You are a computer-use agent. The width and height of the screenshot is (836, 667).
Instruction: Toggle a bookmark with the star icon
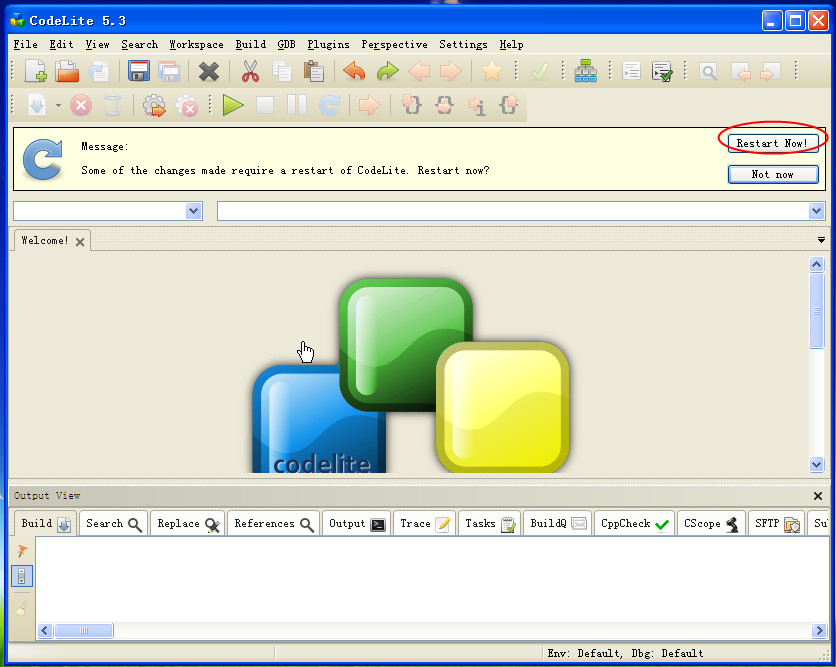coord(491,71)
